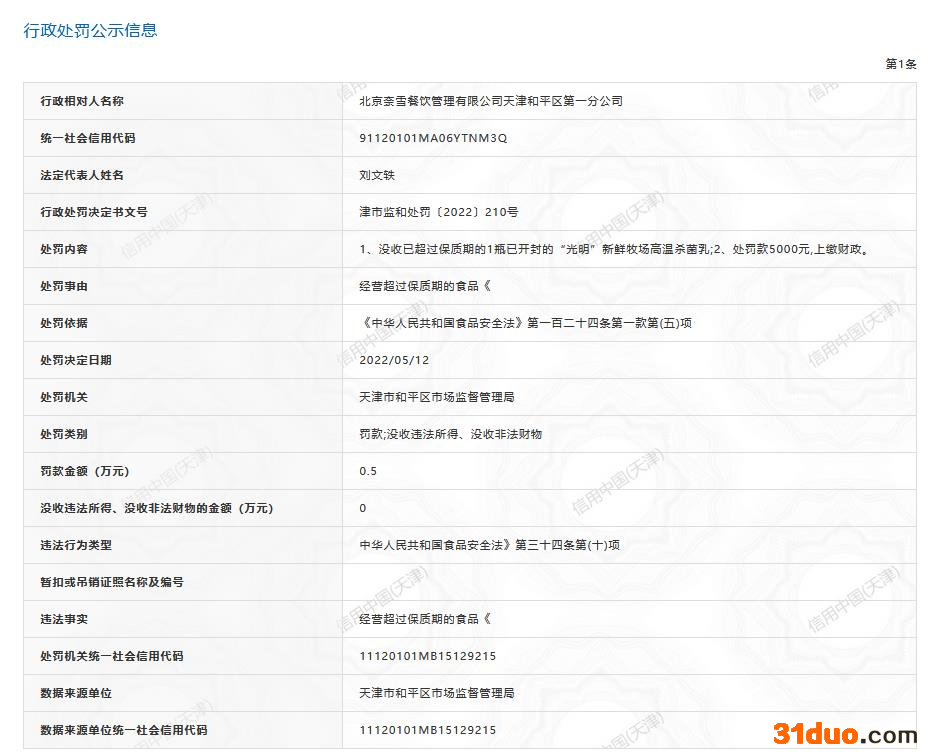Image resolution: width=936 pixels, height=756 pixels.
Task: Click the 数据来源单位 row authority name
Action: coord(436,693)
